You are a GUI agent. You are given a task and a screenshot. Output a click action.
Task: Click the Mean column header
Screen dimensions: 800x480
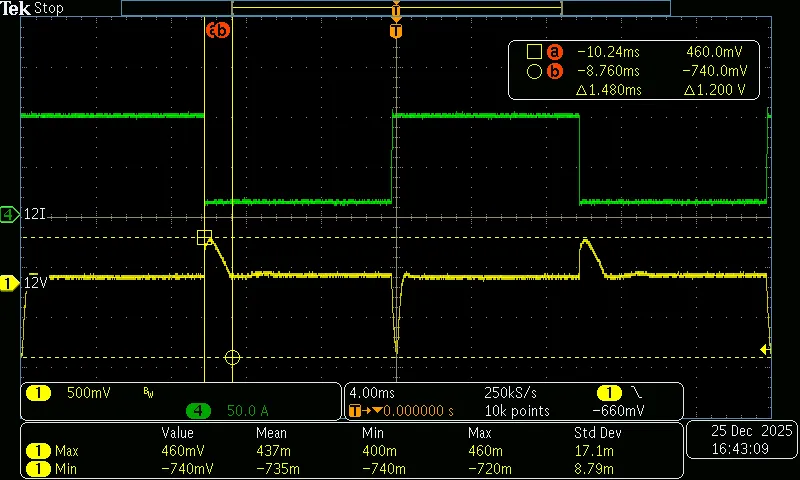[x=271, y=433]
